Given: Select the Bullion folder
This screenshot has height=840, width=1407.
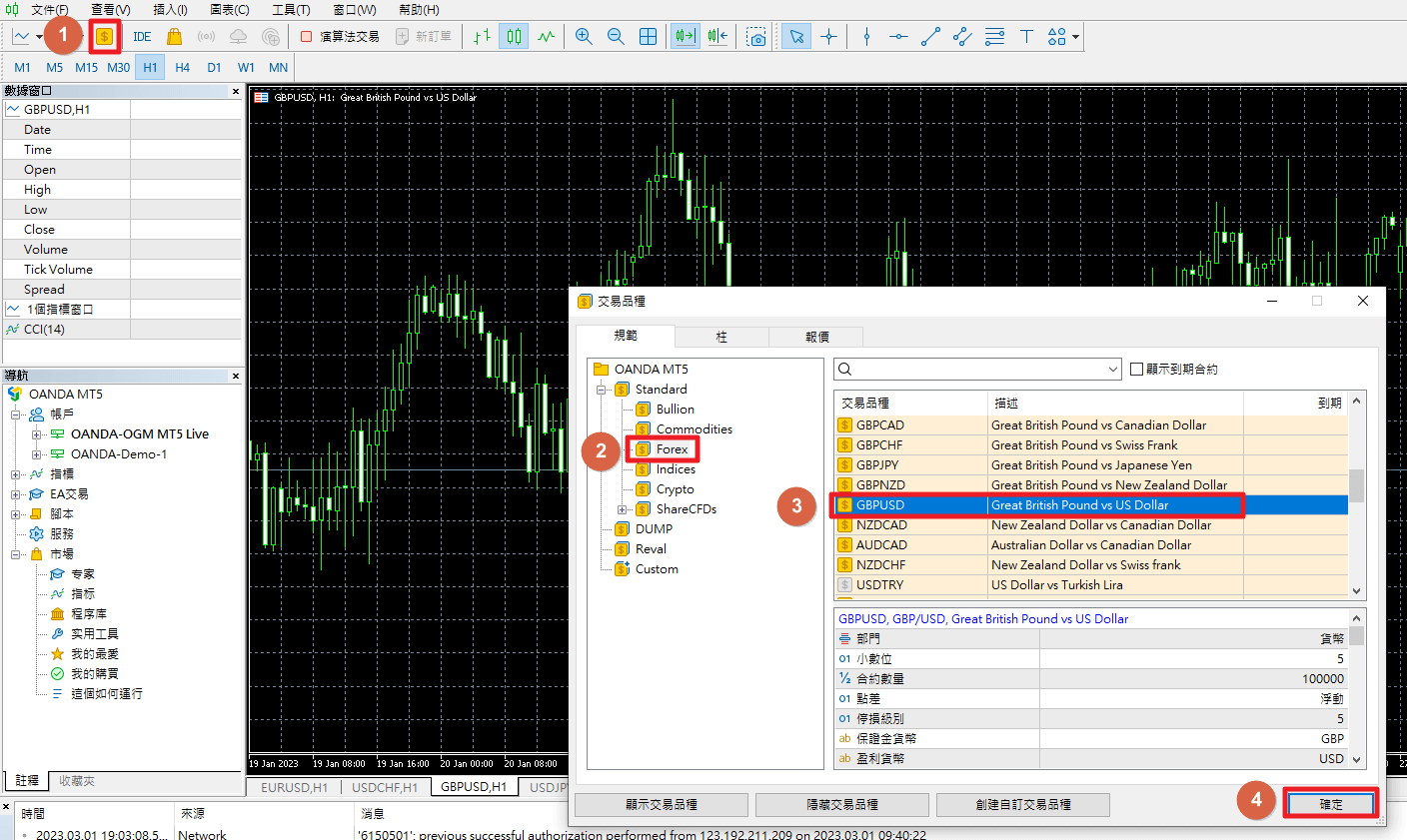Looking at the screenshot, I should click(676, 410).
